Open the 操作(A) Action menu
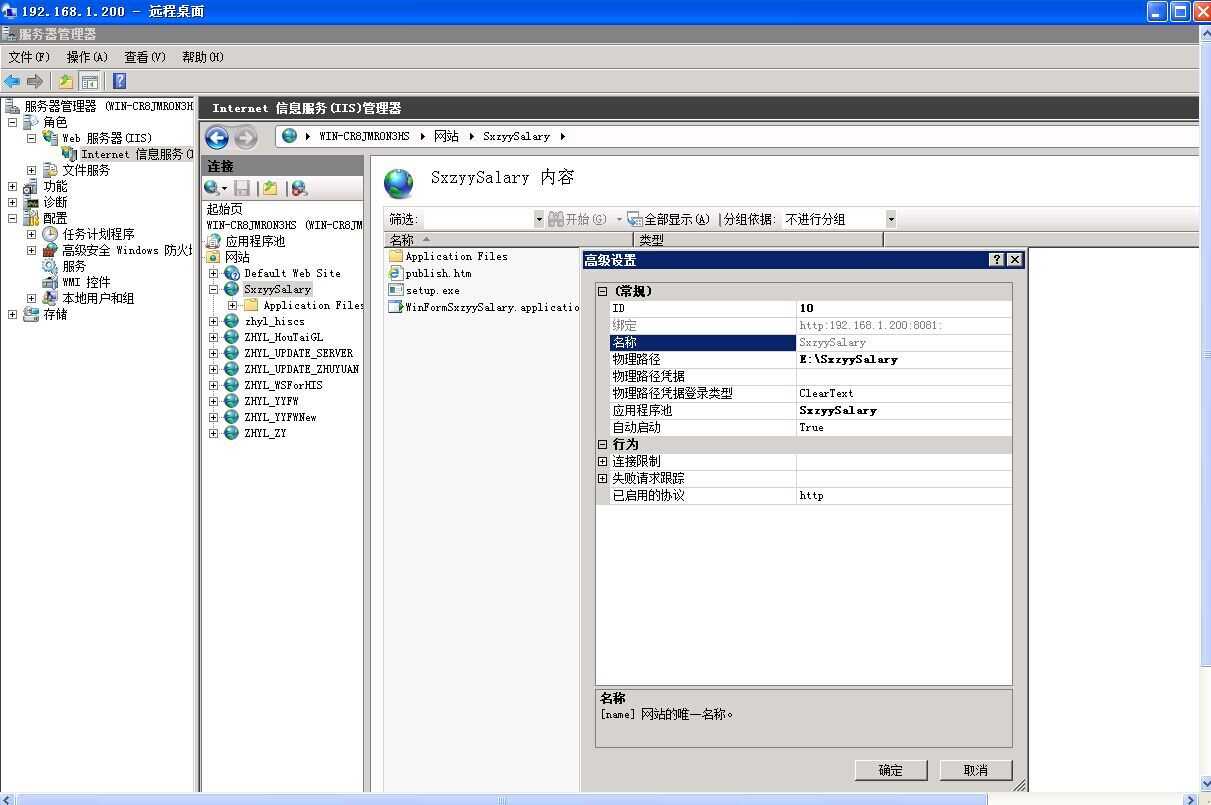This screenshot has width=1211, height=805. (87, 57)
